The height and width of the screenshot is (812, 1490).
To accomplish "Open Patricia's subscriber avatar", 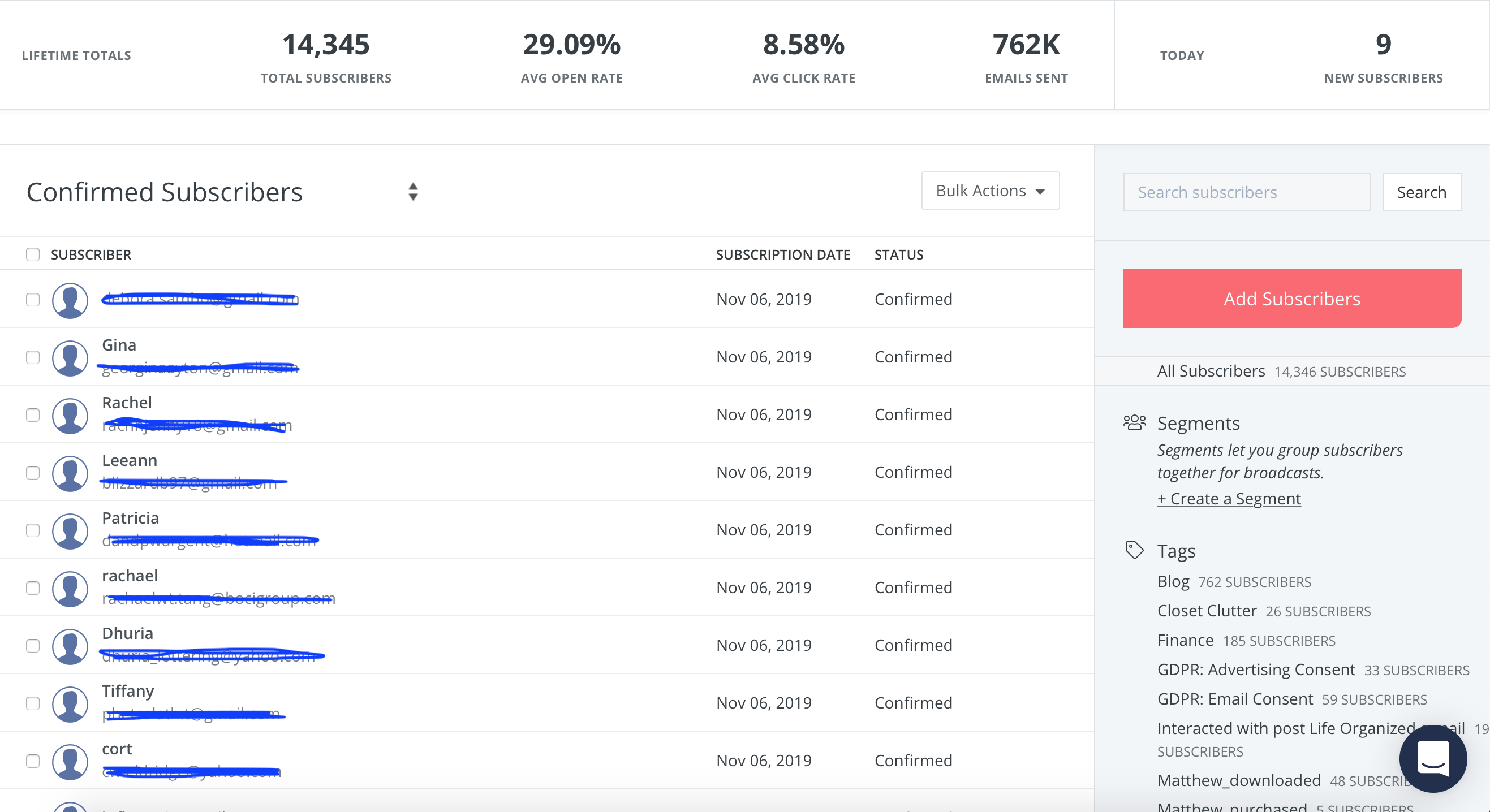I will tap(70, 531).
